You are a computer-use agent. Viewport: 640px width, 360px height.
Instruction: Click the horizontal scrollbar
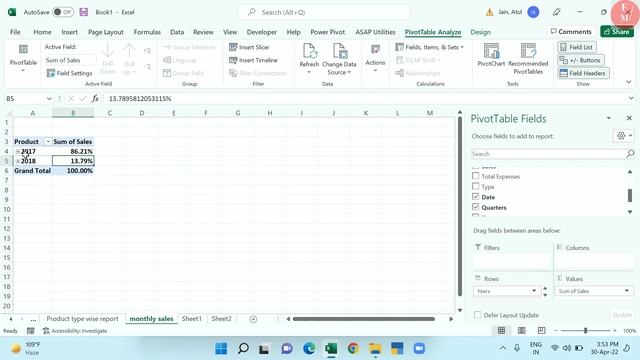[x=364, y=319]
